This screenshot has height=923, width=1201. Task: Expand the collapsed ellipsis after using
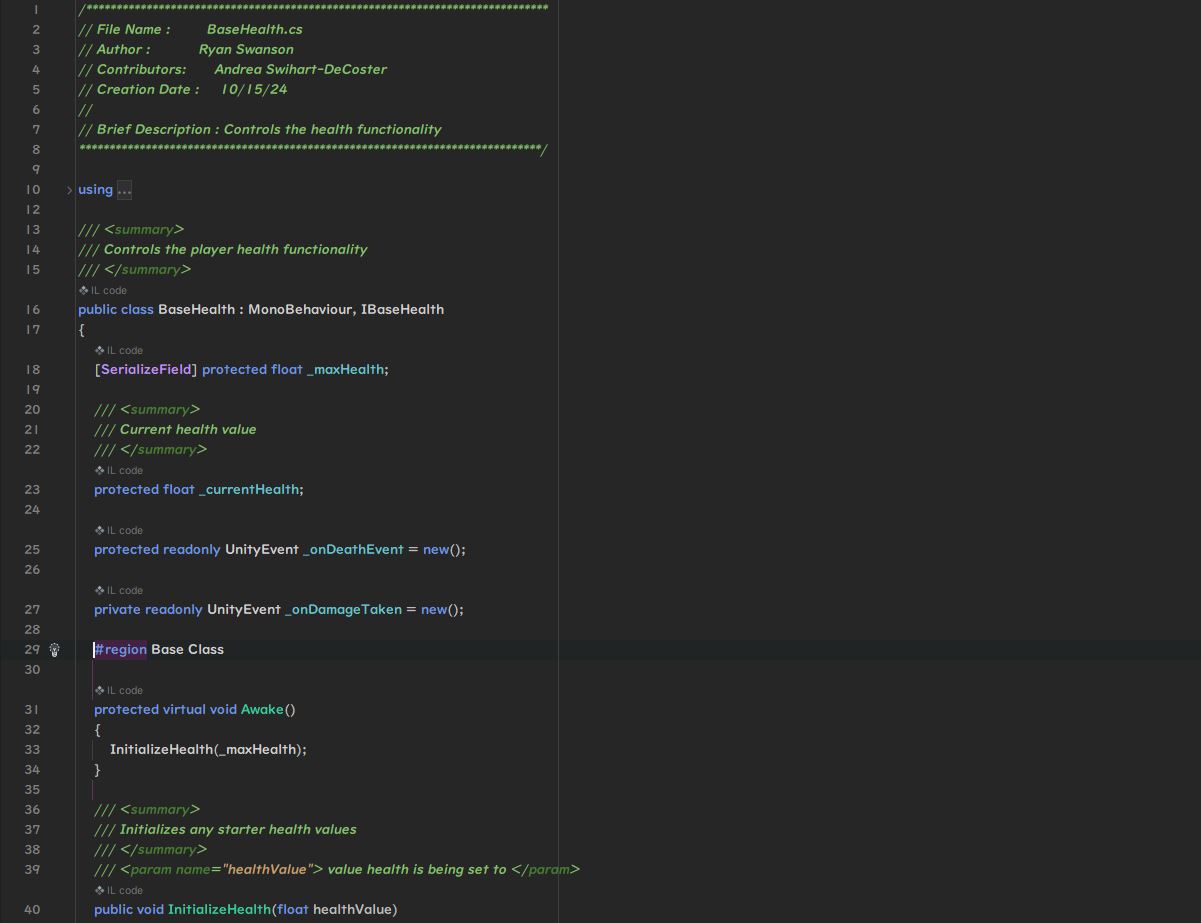click(124, 190)
